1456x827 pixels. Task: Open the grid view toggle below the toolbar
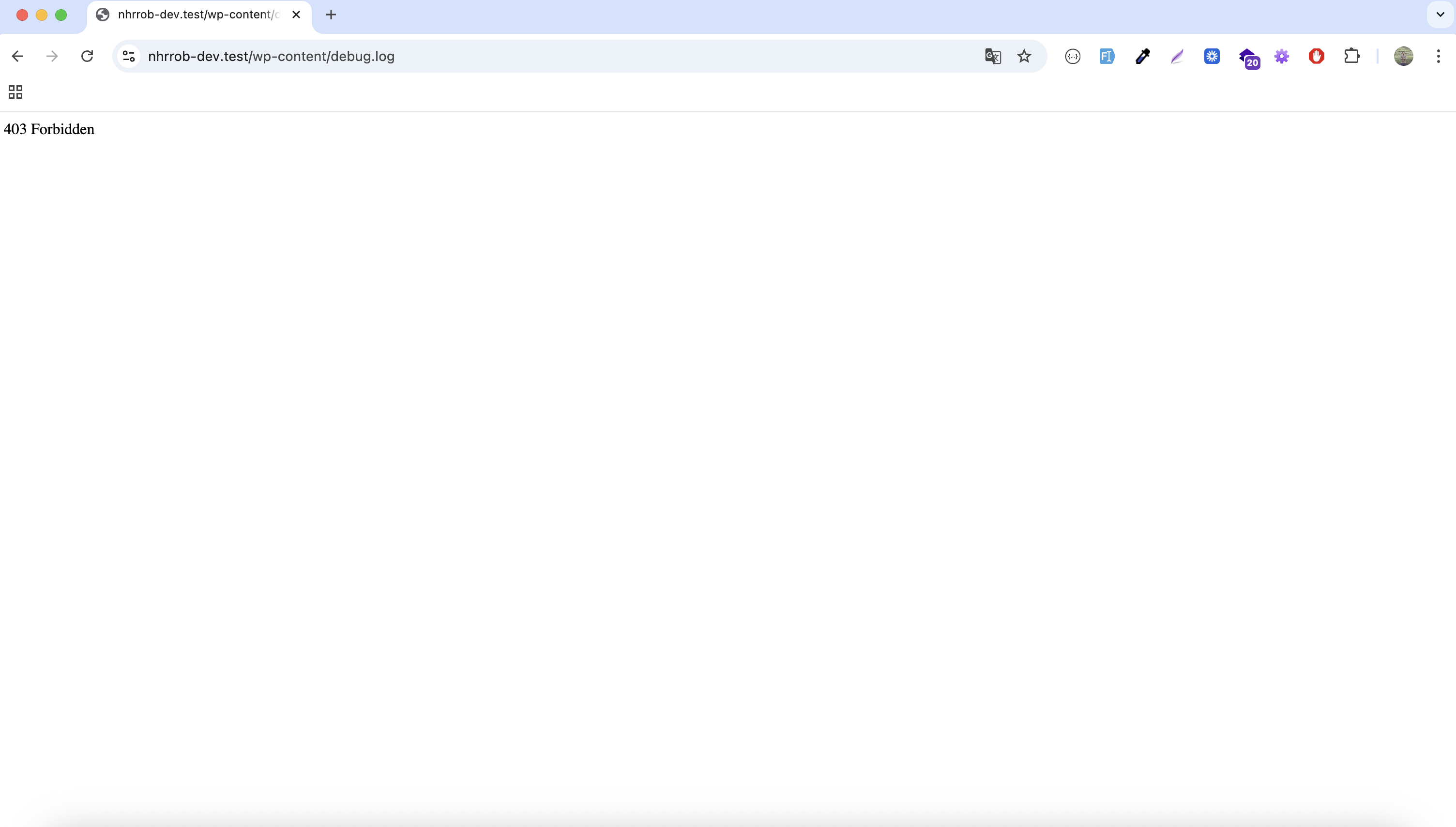14,92
